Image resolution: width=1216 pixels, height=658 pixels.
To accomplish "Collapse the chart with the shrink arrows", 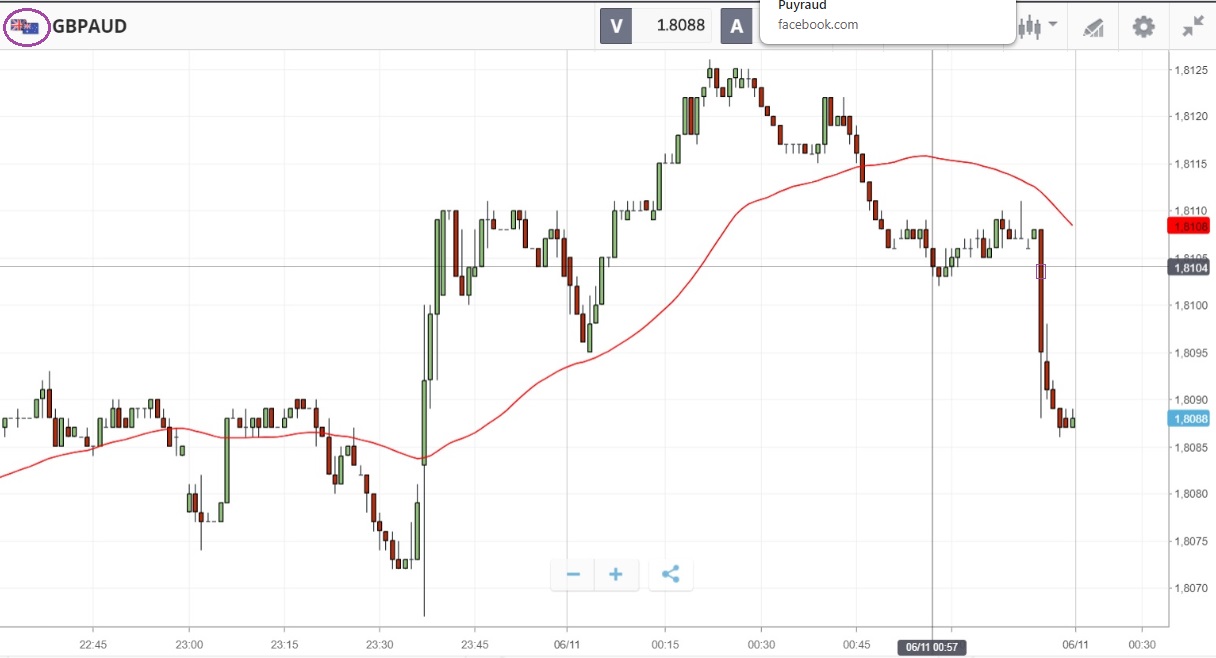I will coord(1192,27).
